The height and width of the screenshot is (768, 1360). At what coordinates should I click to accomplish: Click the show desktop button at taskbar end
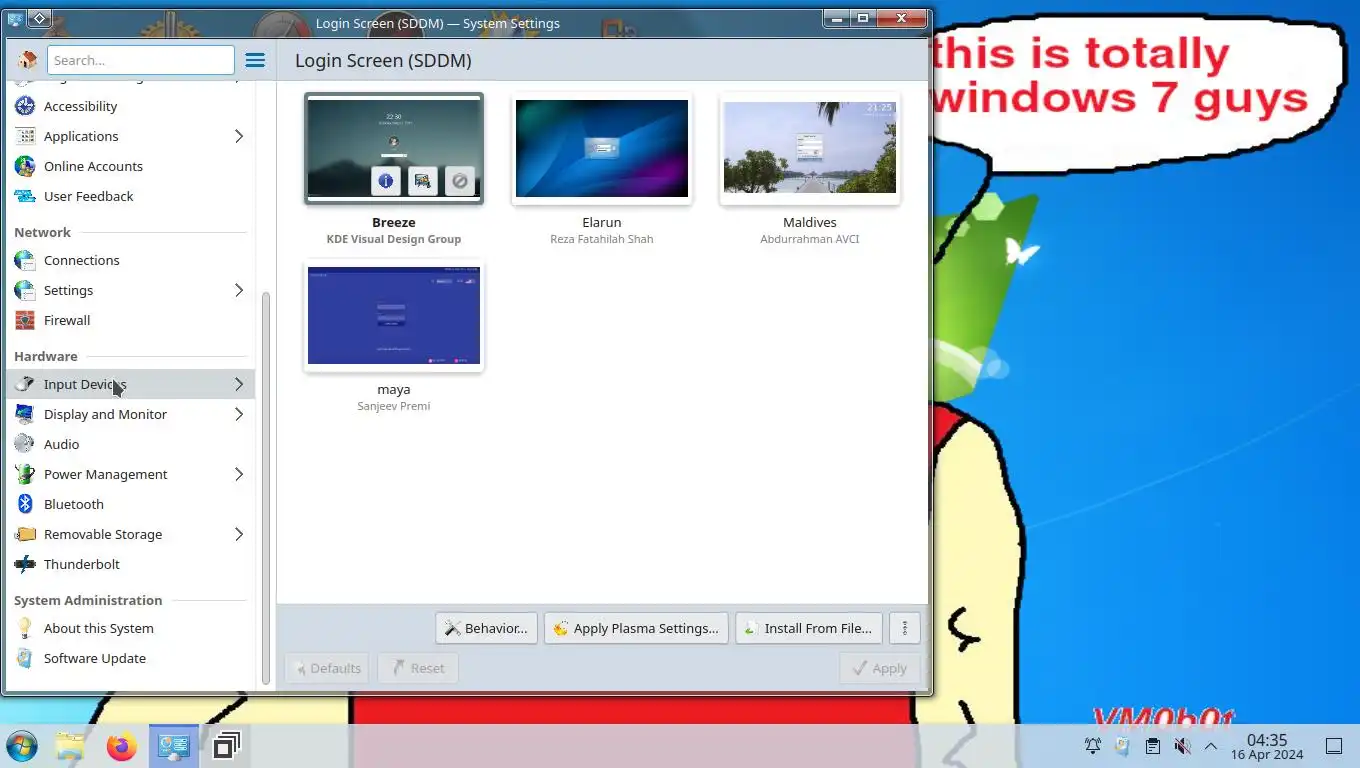coord(1334,746)
